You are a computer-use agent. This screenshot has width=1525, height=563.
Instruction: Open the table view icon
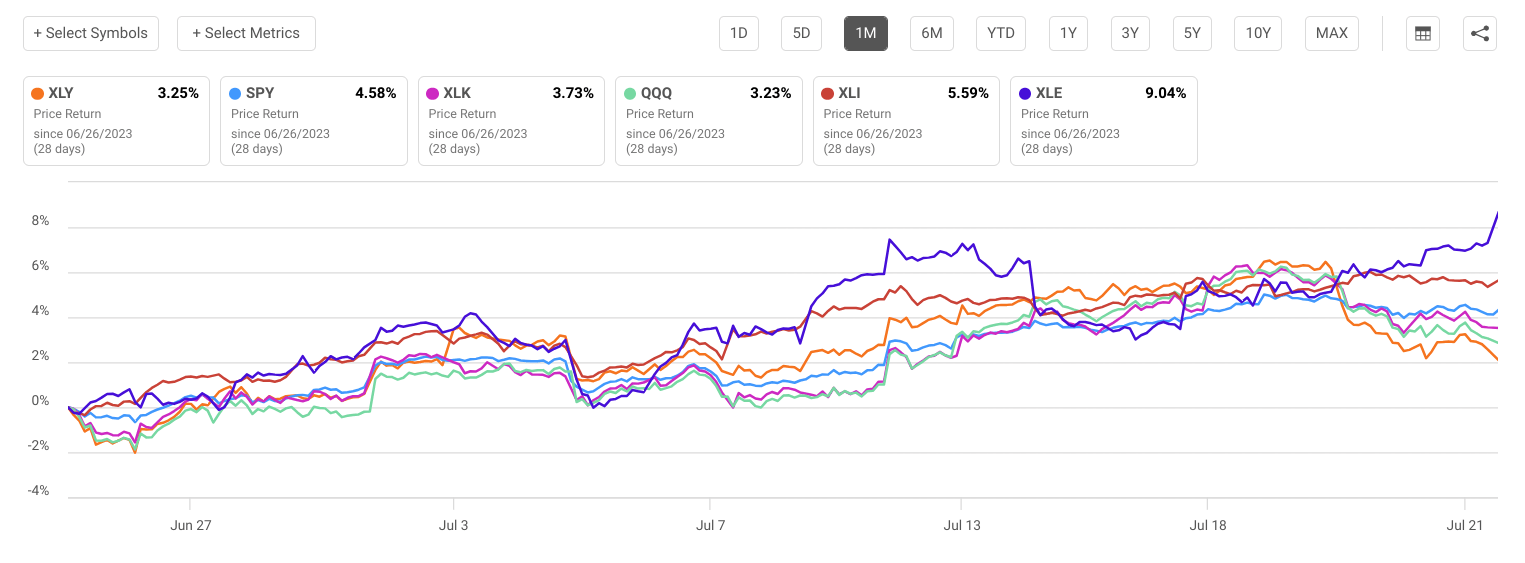[x=1422, y=33]
